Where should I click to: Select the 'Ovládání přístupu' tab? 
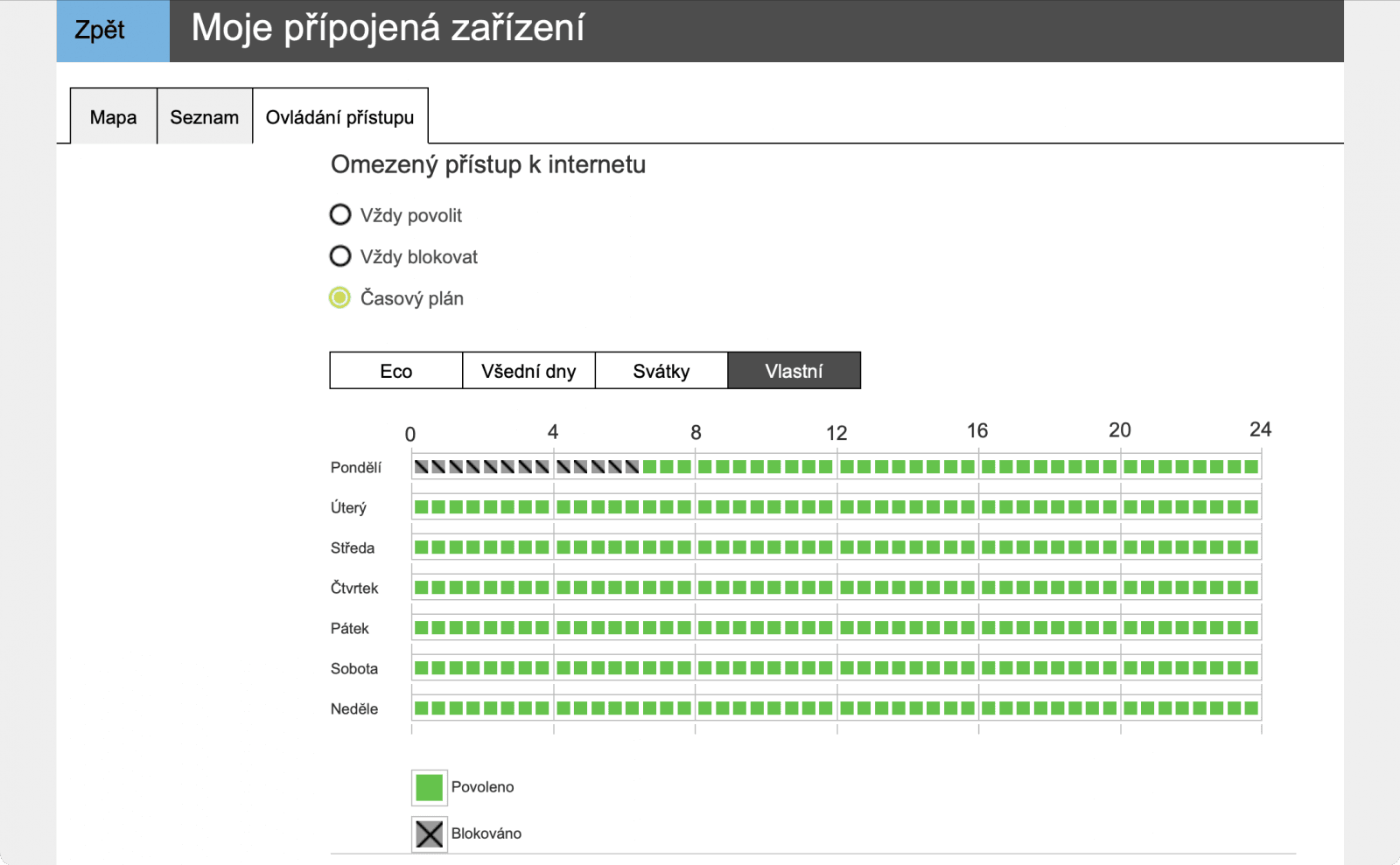pos(339,116)
